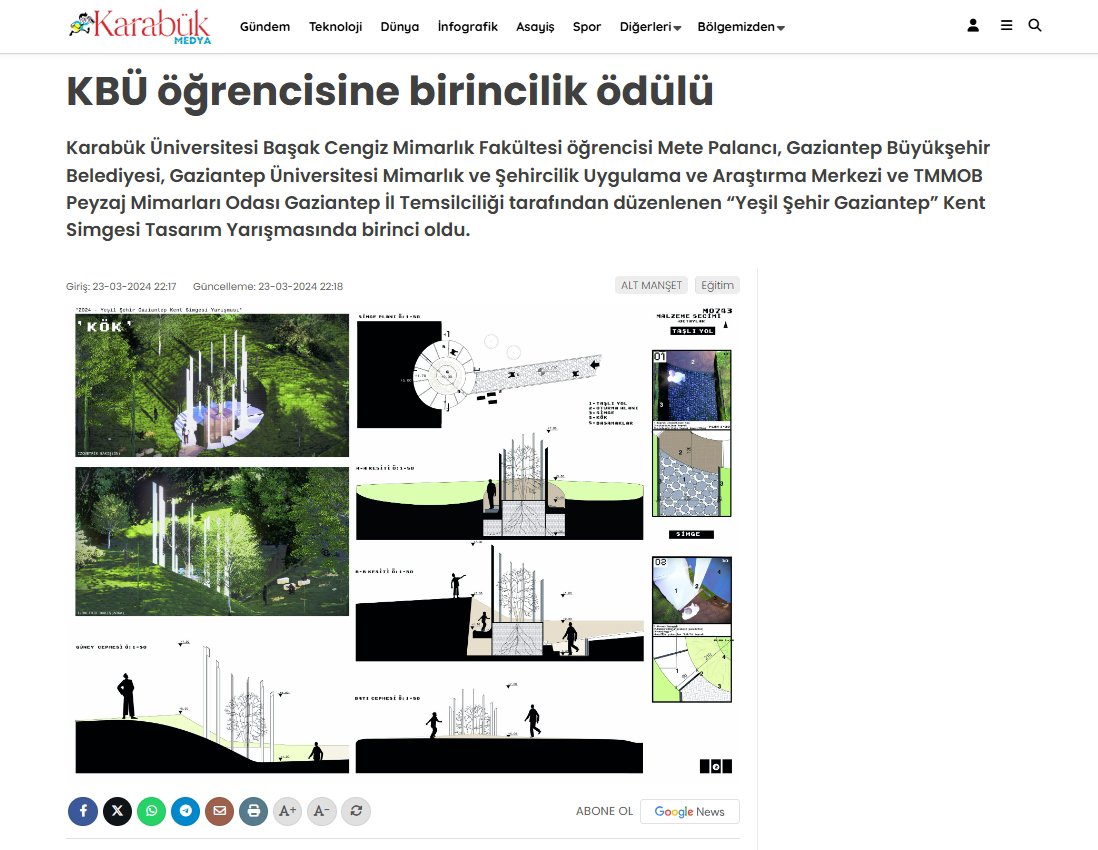The image size is (1098, 850).
Task: Share article on Facebook
Action: [83, 811]
